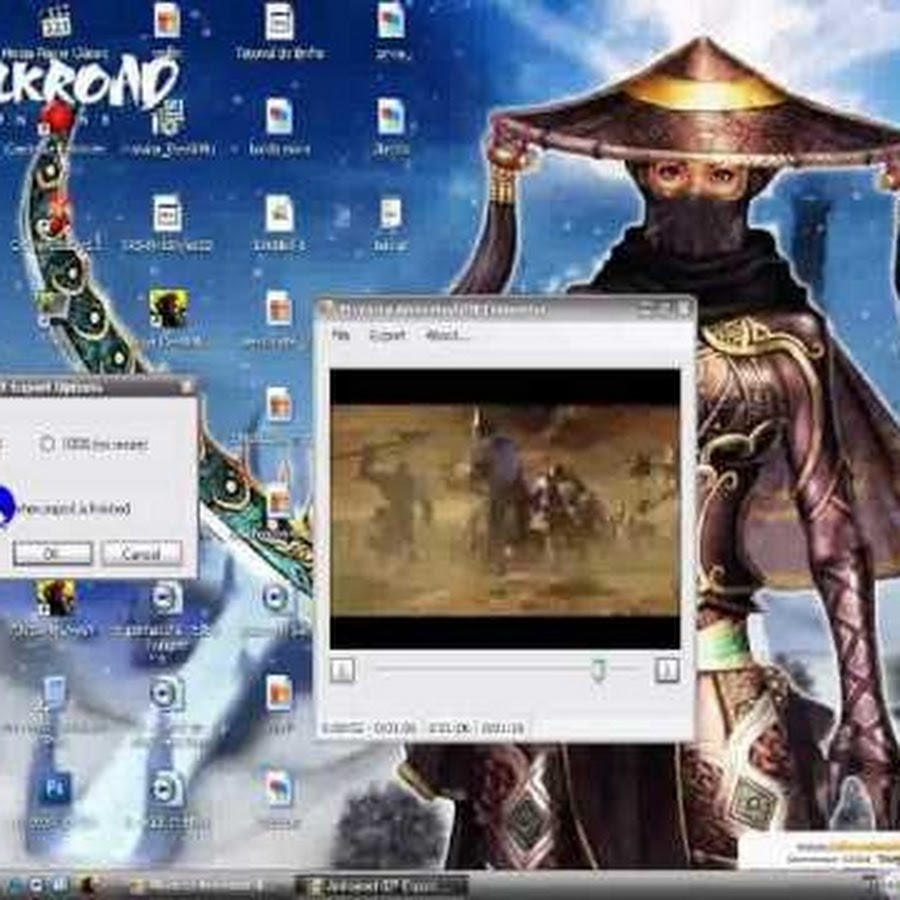Viewport: 900px width, 900px height.
Task: Select the red ball desktop icon
Action: pos(58,116)
